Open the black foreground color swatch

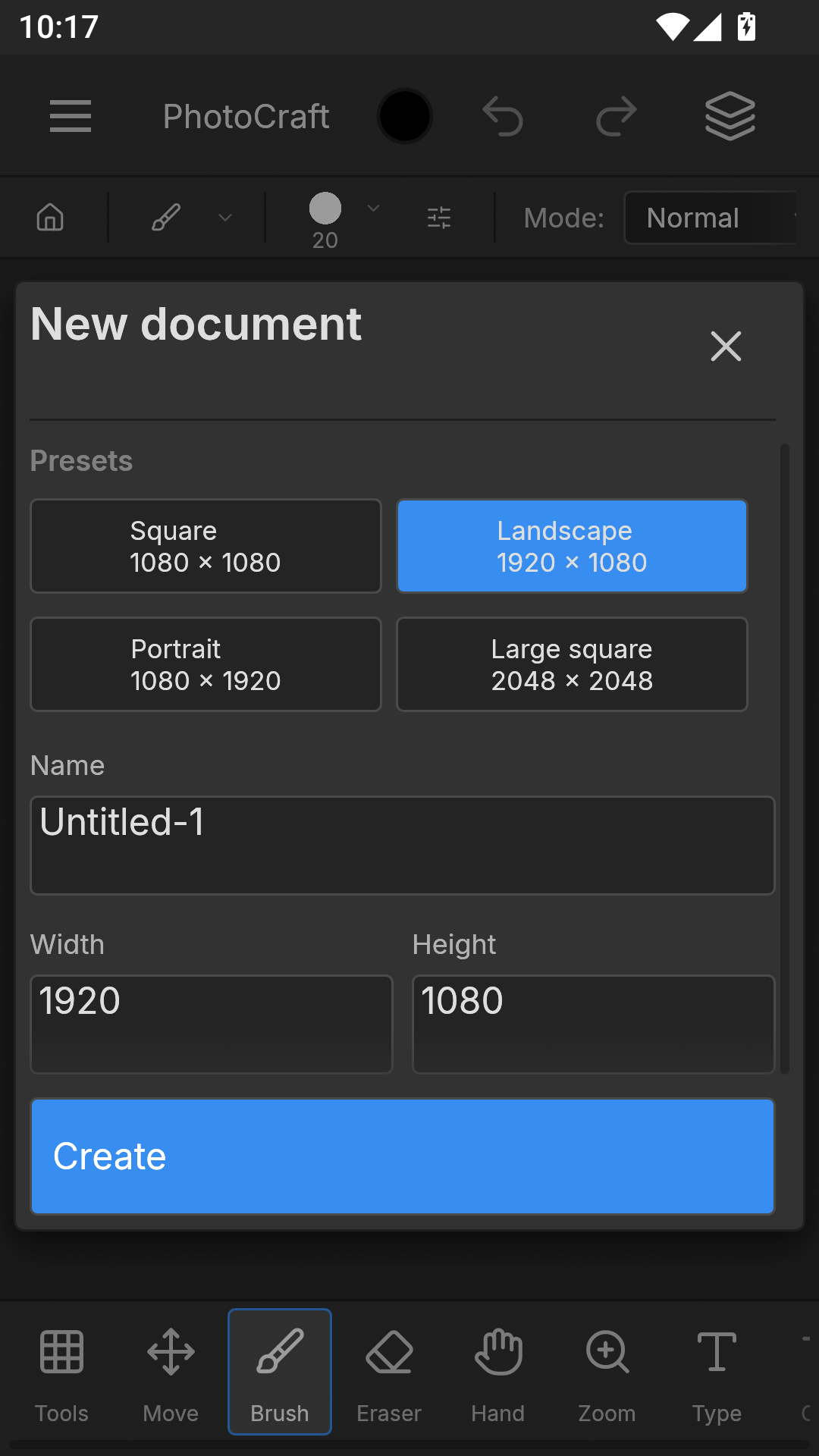pyautogui.click(x=405, y=116)
